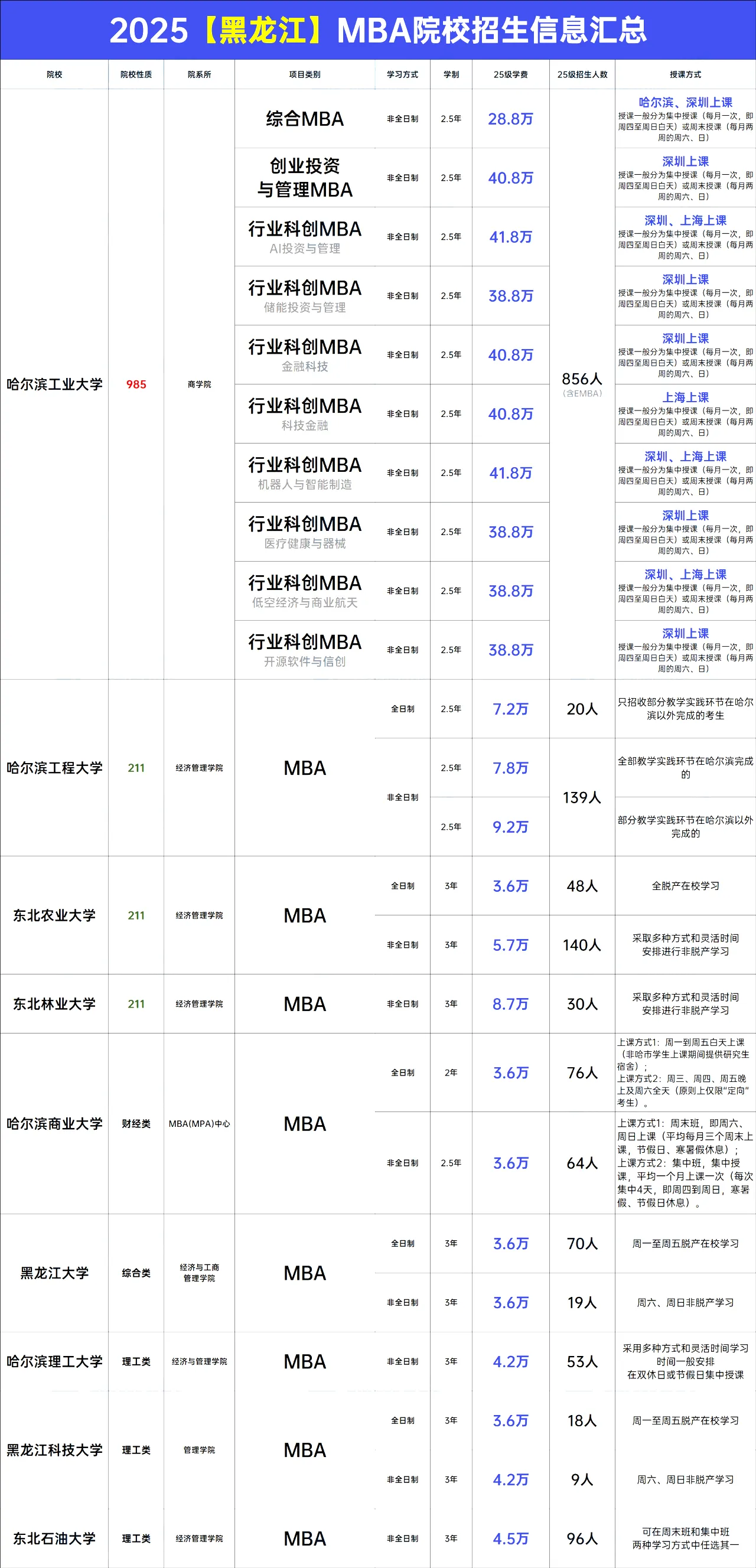Click 上海上课 location heading
This screenshot has width=756, height=1568.
point(685,397)
